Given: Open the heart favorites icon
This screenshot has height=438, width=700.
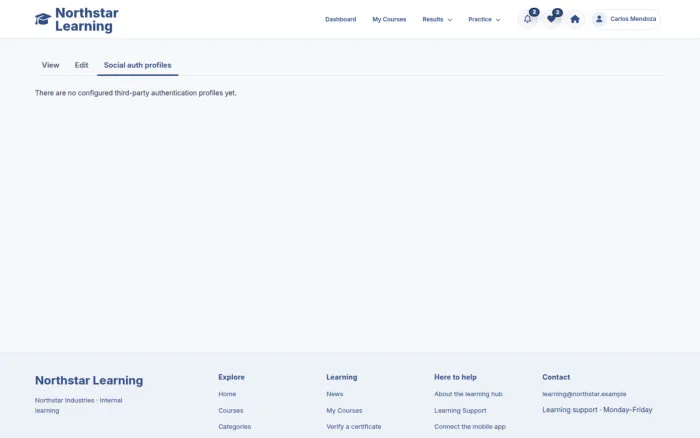Looking at the screenshot, I should [551, 19].
